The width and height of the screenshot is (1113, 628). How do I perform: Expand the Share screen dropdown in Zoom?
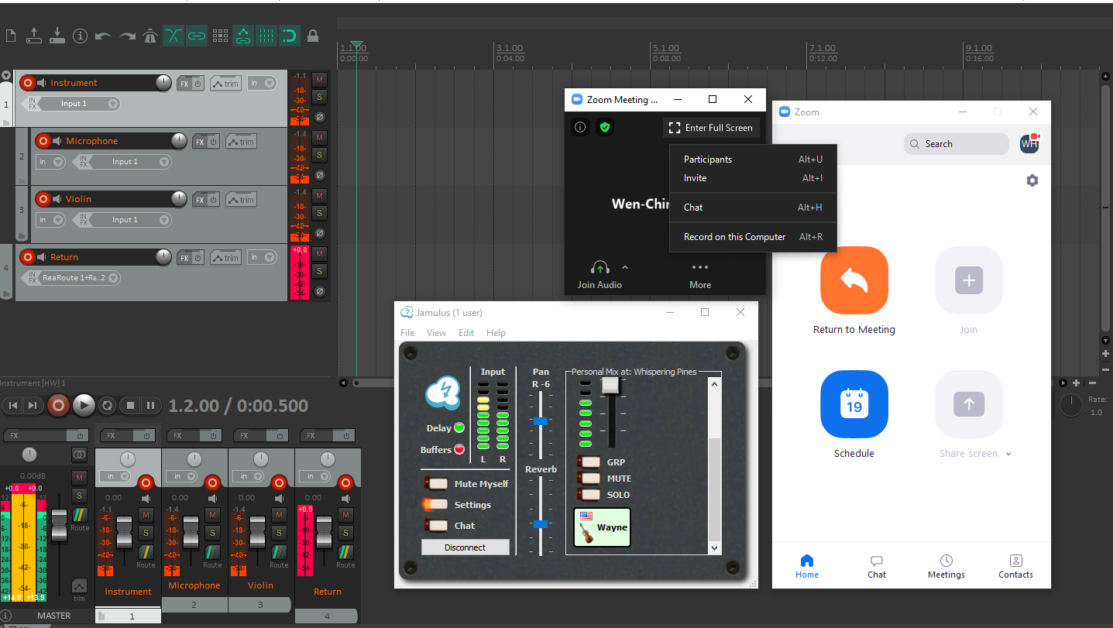pyautogui.click(x=1006, y=453)
